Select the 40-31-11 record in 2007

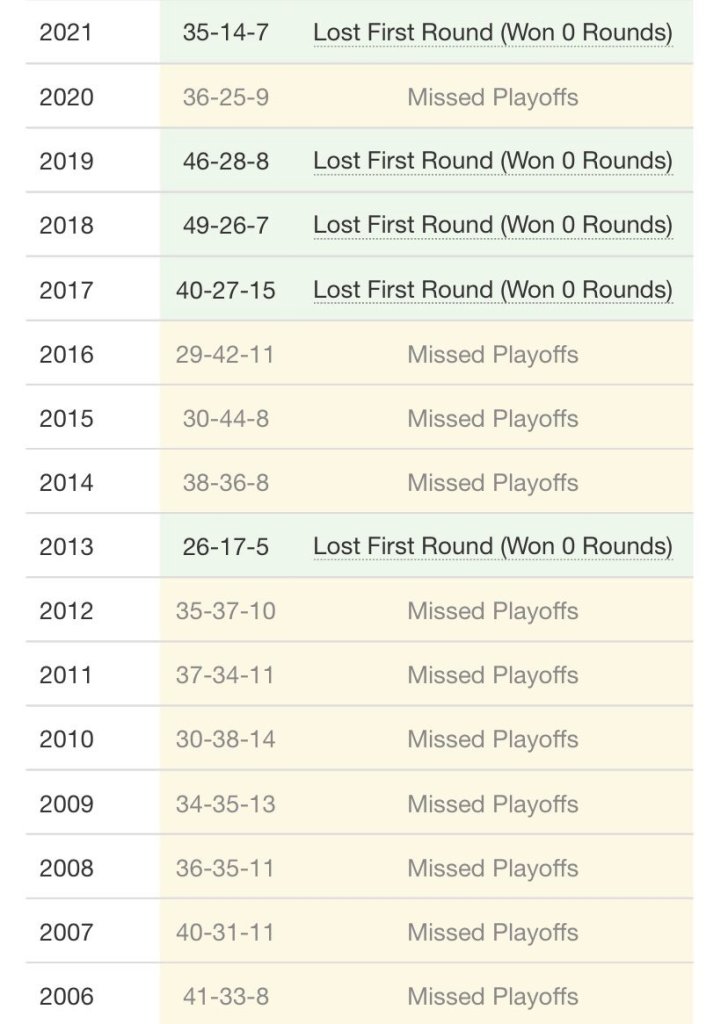(225, 932)
